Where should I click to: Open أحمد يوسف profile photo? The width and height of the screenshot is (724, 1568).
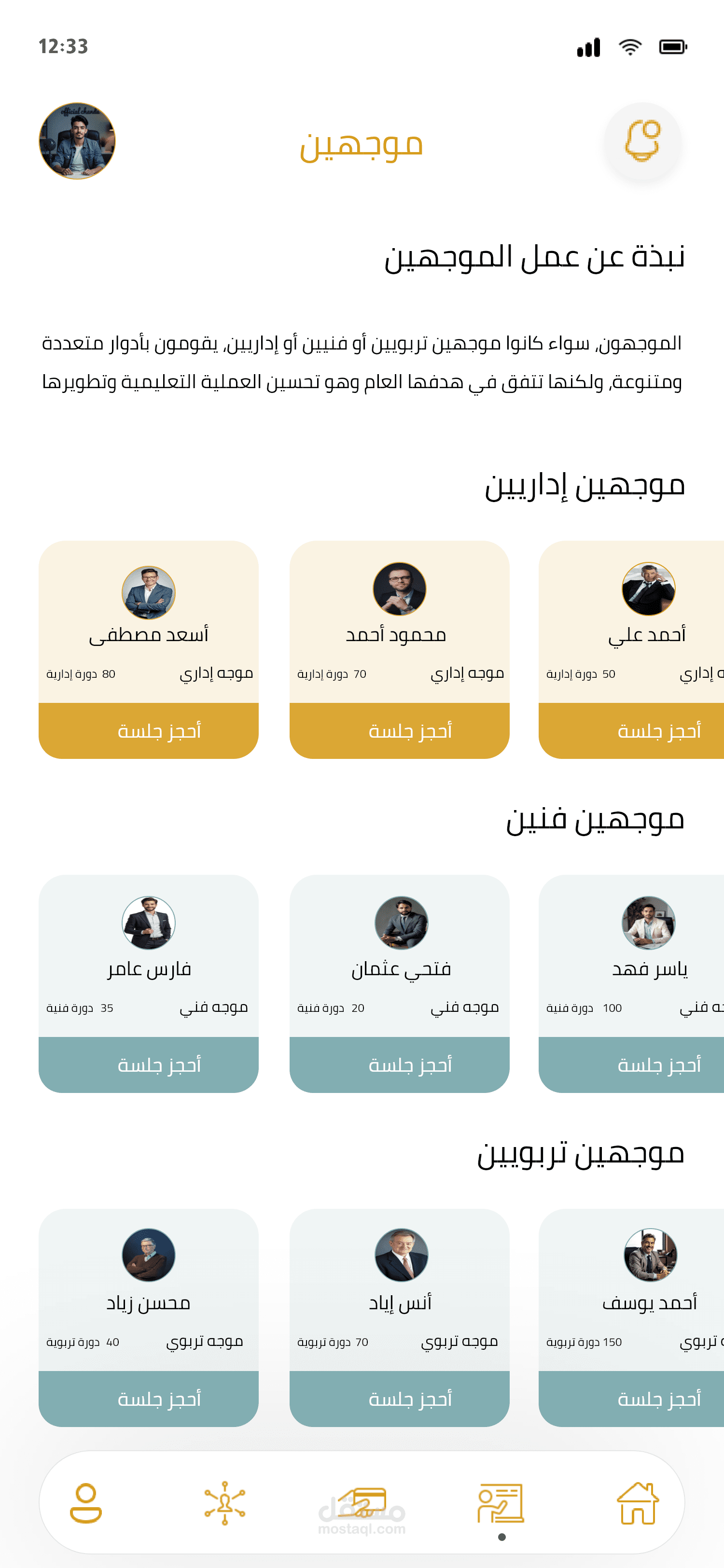[x=650, y=1255]
